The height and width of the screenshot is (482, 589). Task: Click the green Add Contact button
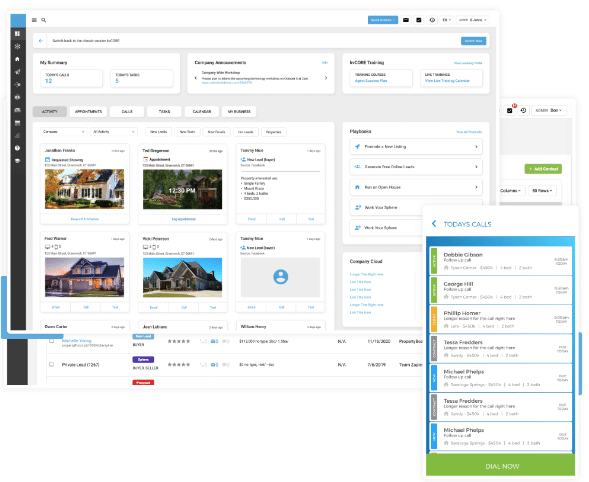tap(543, 169)
